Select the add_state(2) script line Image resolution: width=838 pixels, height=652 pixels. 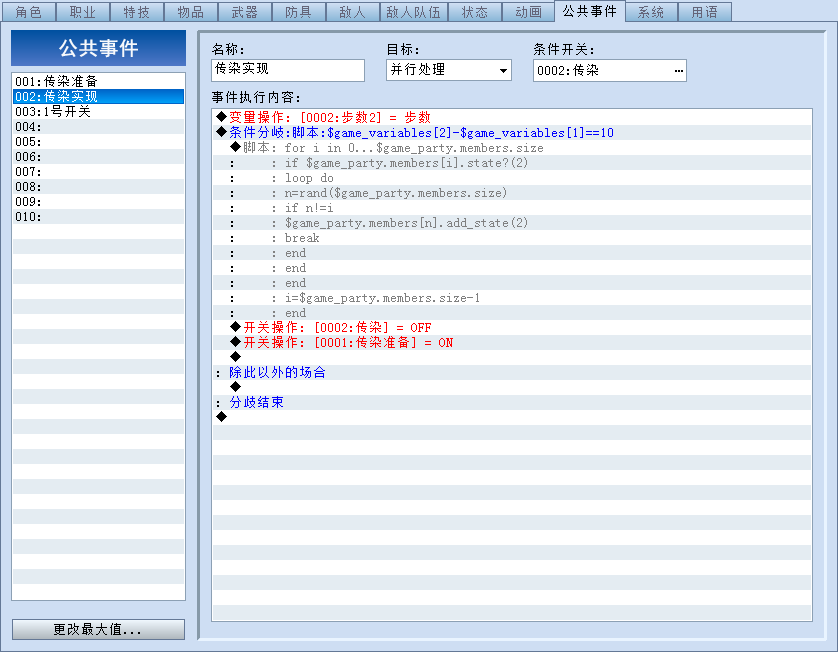point(512,222)
